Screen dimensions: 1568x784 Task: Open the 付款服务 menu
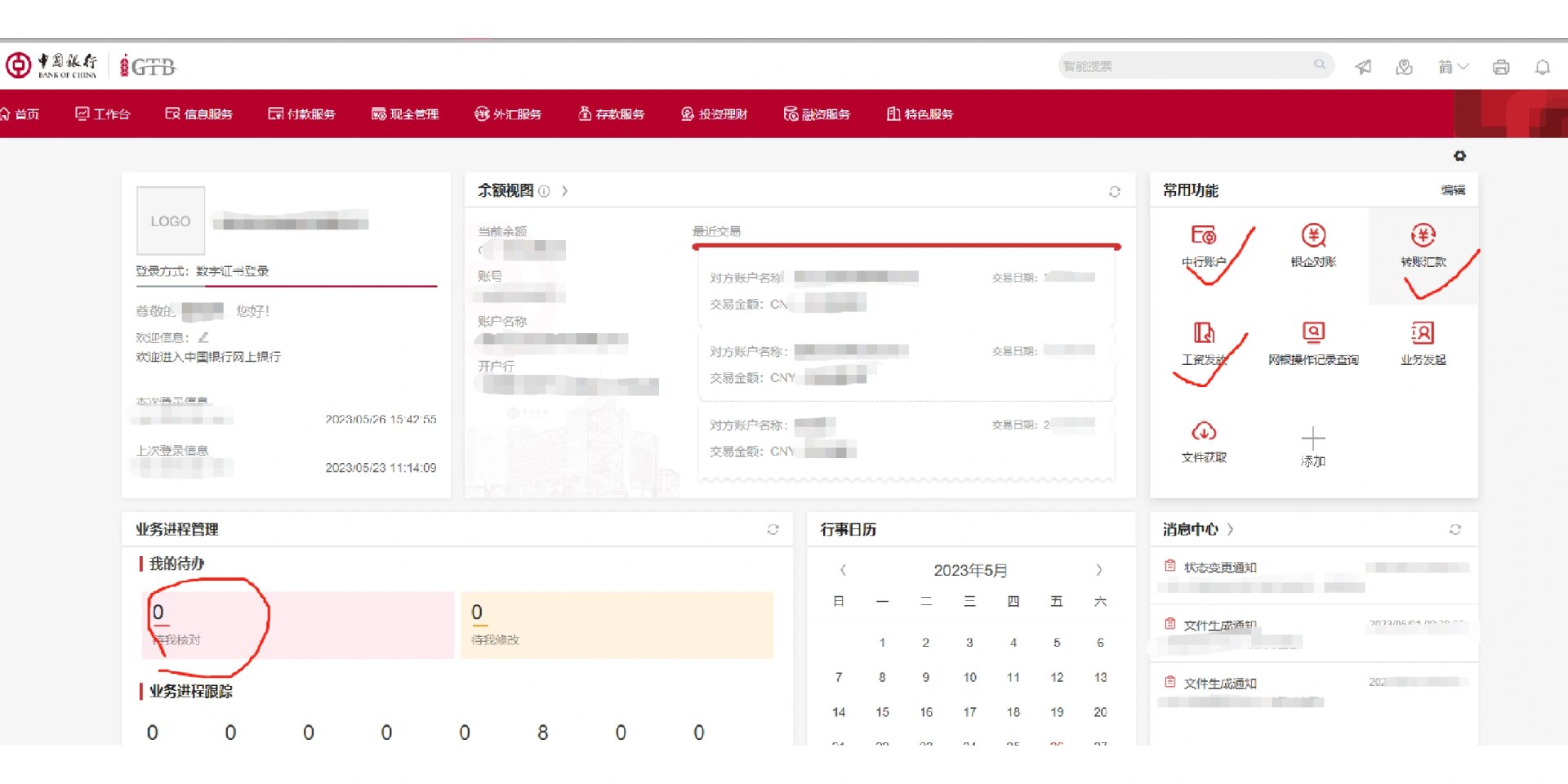pos(301,114)
